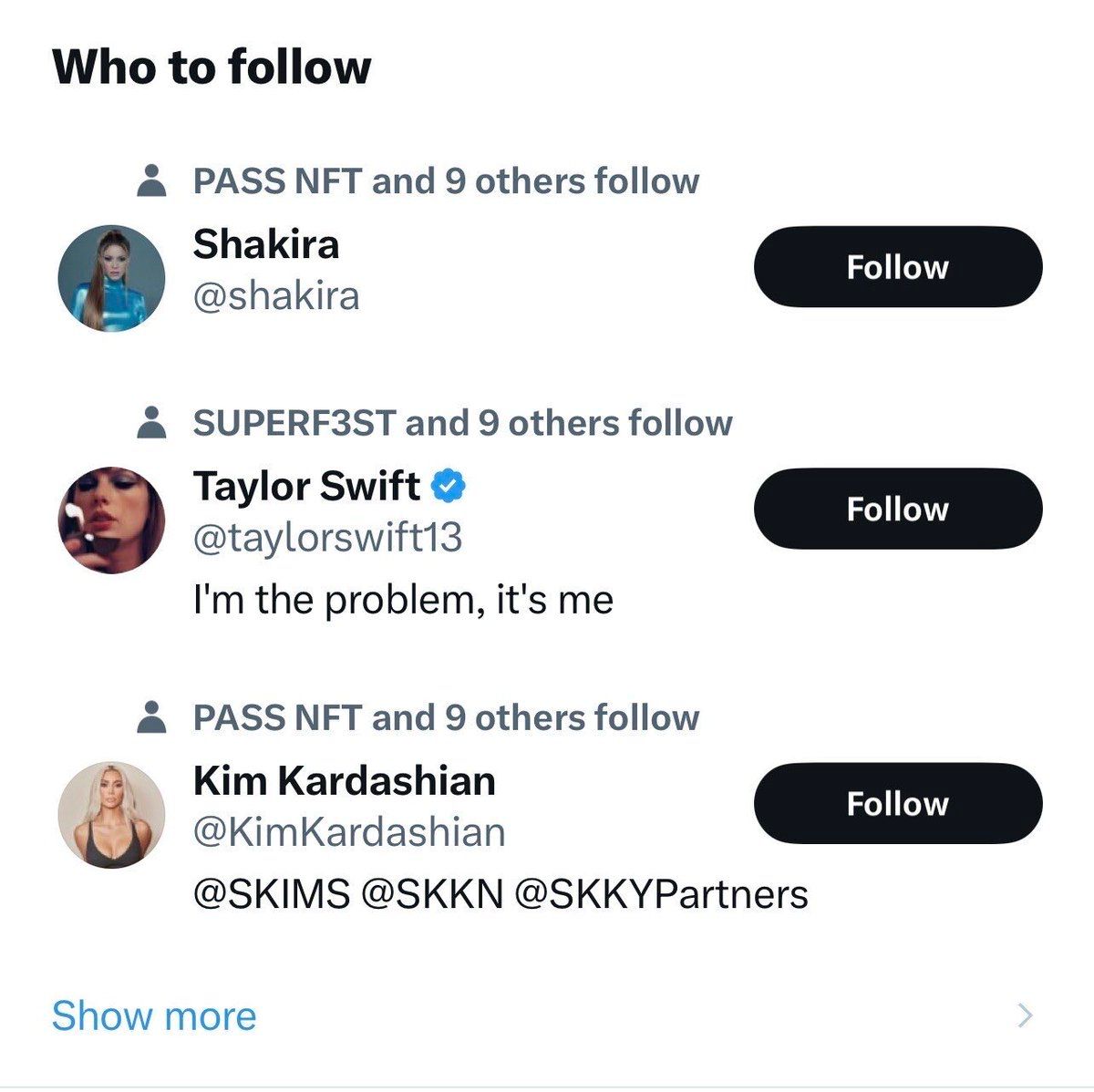View who follows via SUPERF3ST and 9 others
This screenshot has height=1092, width=1094.
coord(462,423)
